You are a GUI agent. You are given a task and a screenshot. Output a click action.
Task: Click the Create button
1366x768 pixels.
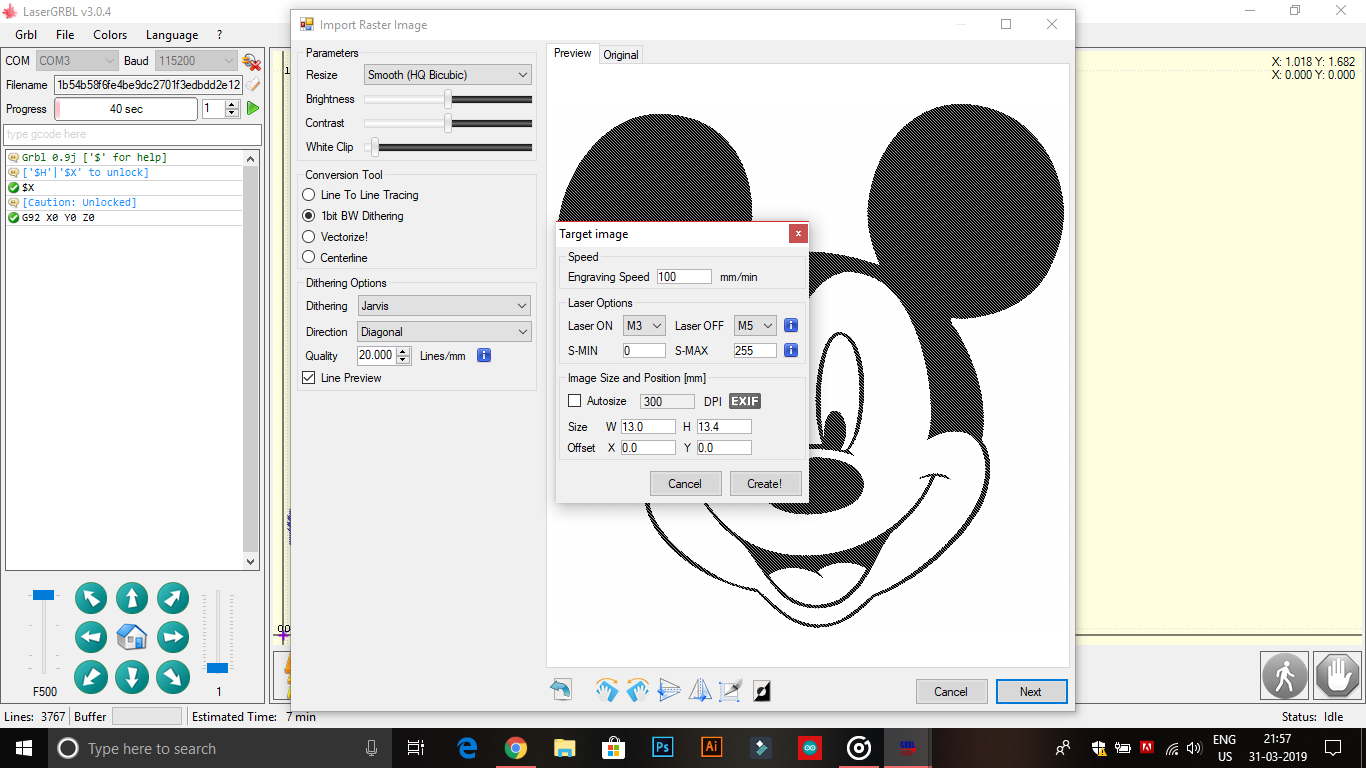(x=765, y=483)
